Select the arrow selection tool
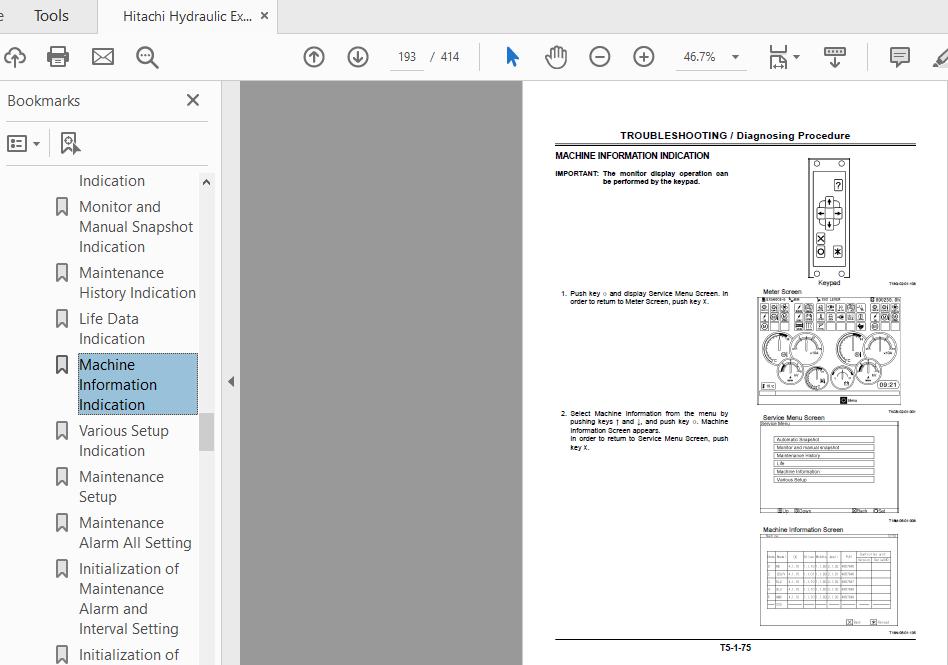The height and width of the screenshot is (665, 948). tap(512, 57)
